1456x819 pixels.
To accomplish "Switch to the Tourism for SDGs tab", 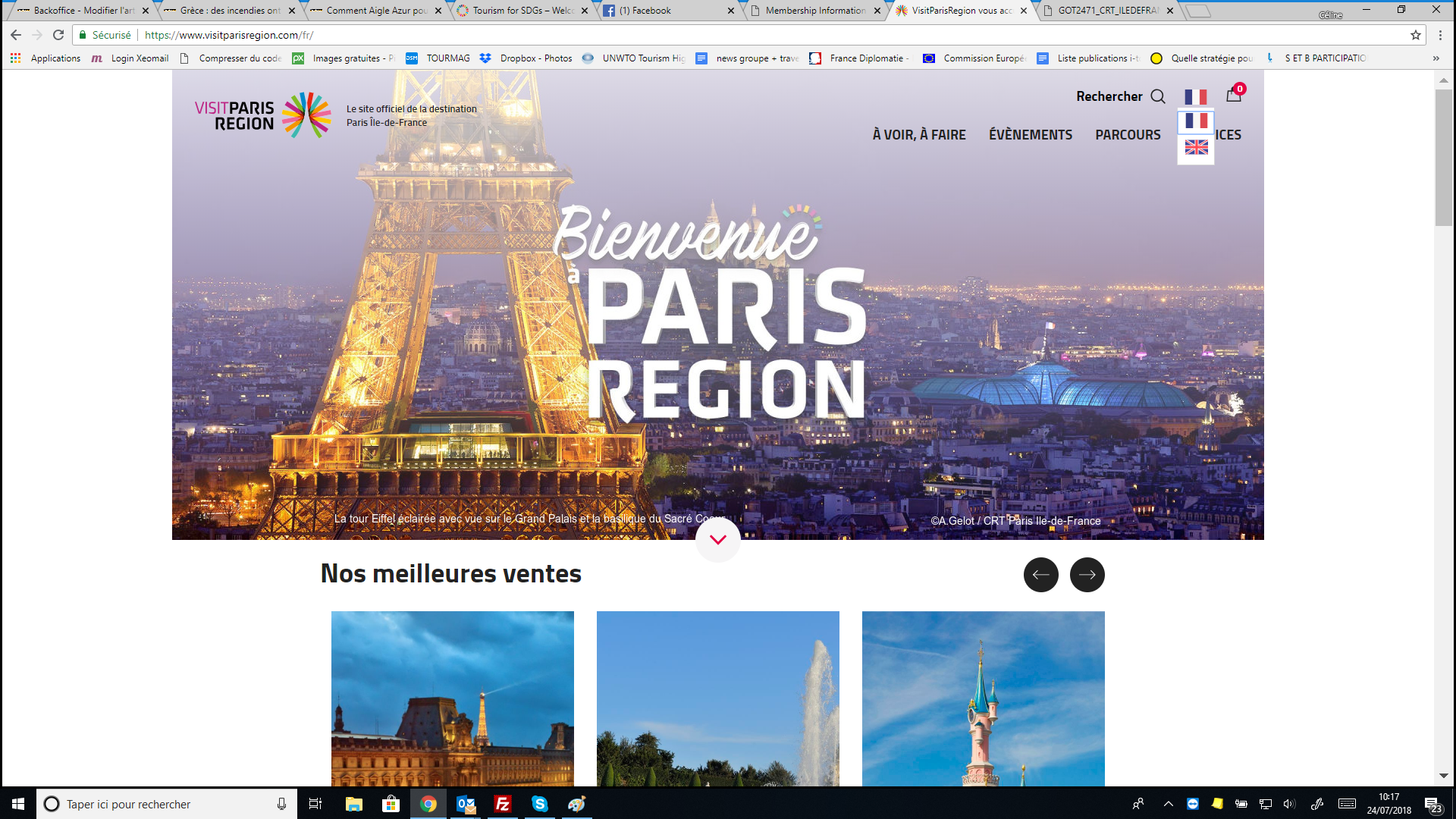I will pyautogui.click(x=522, y=11).
